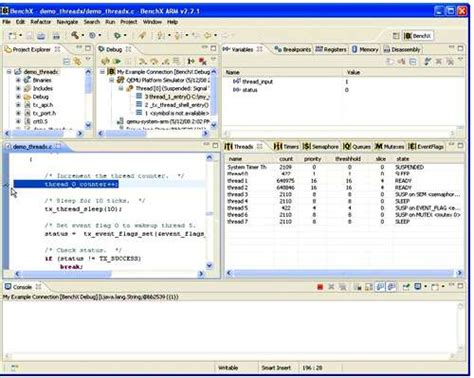Click the Step Over icon in Debug

154,61
